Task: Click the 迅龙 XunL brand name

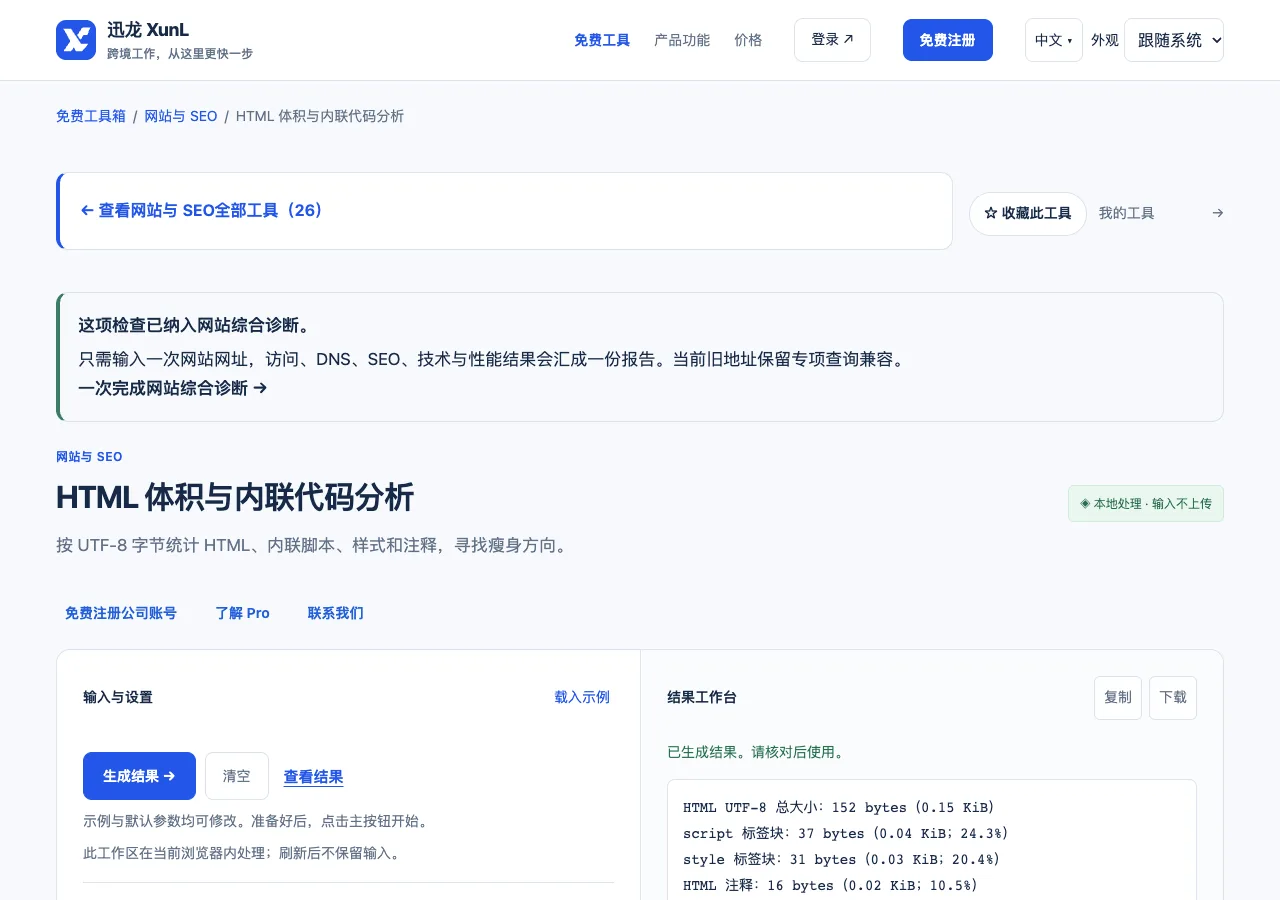Action: [x=148, y=30]
